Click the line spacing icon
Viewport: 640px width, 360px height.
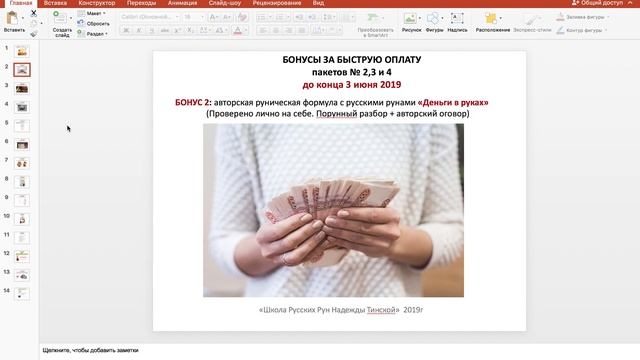point(327,17)
